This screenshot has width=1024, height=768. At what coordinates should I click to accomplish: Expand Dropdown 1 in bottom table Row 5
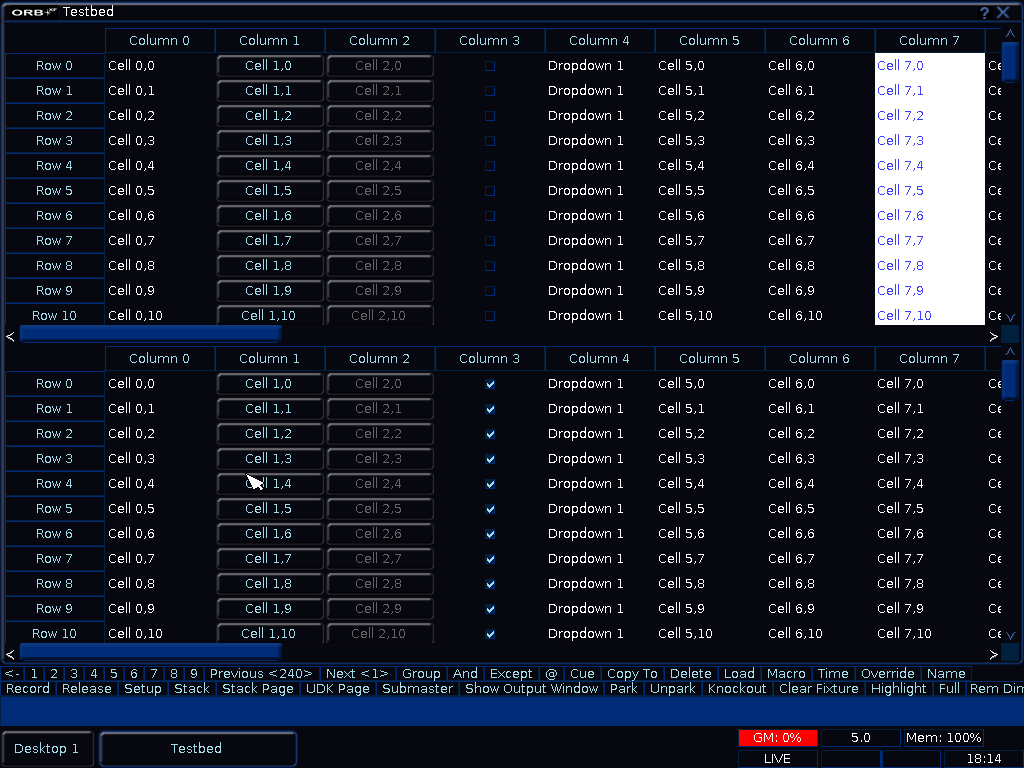pos(586,509)
